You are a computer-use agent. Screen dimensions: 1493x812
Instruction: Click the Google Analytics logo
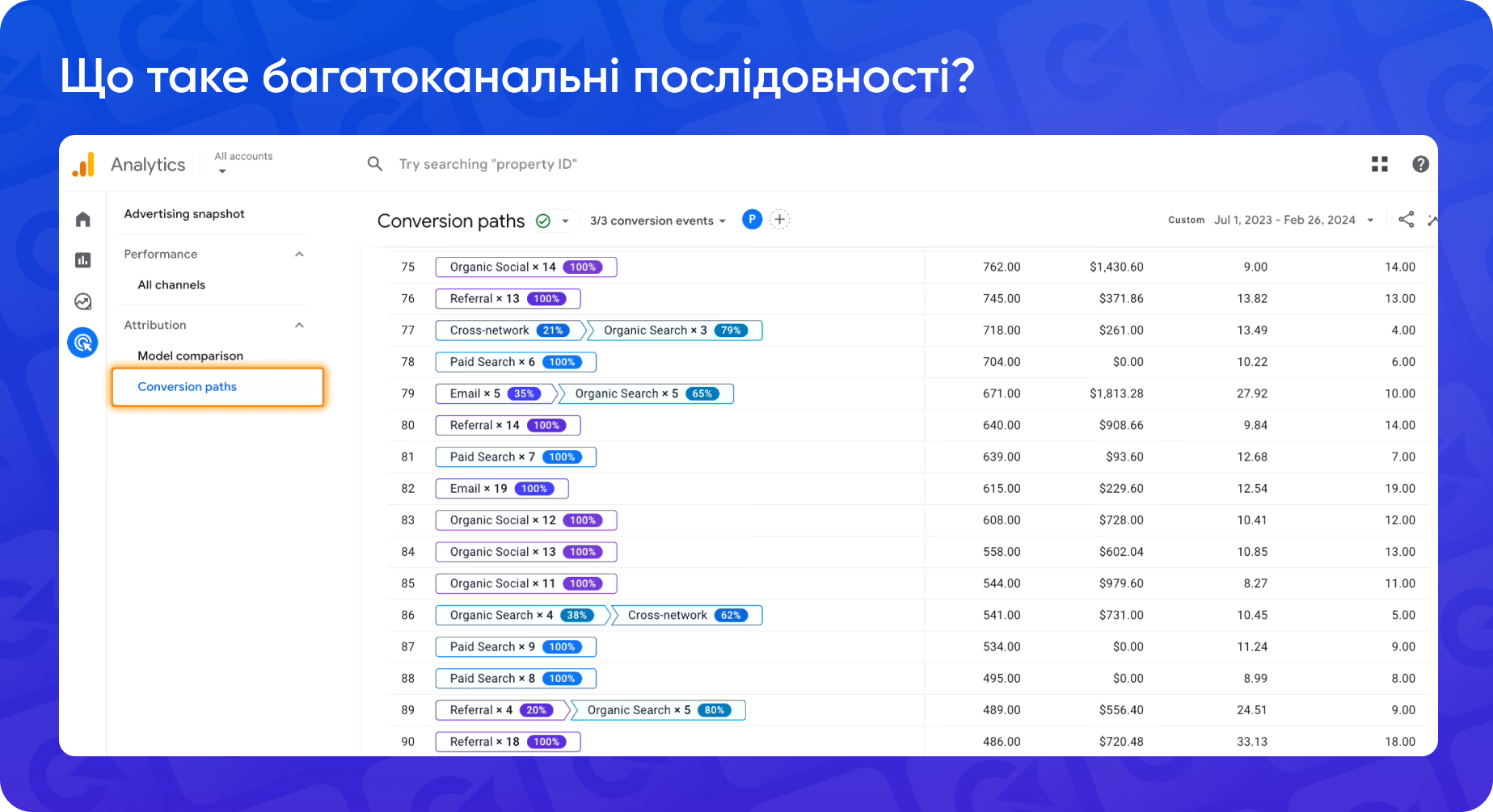pos(84,163)
